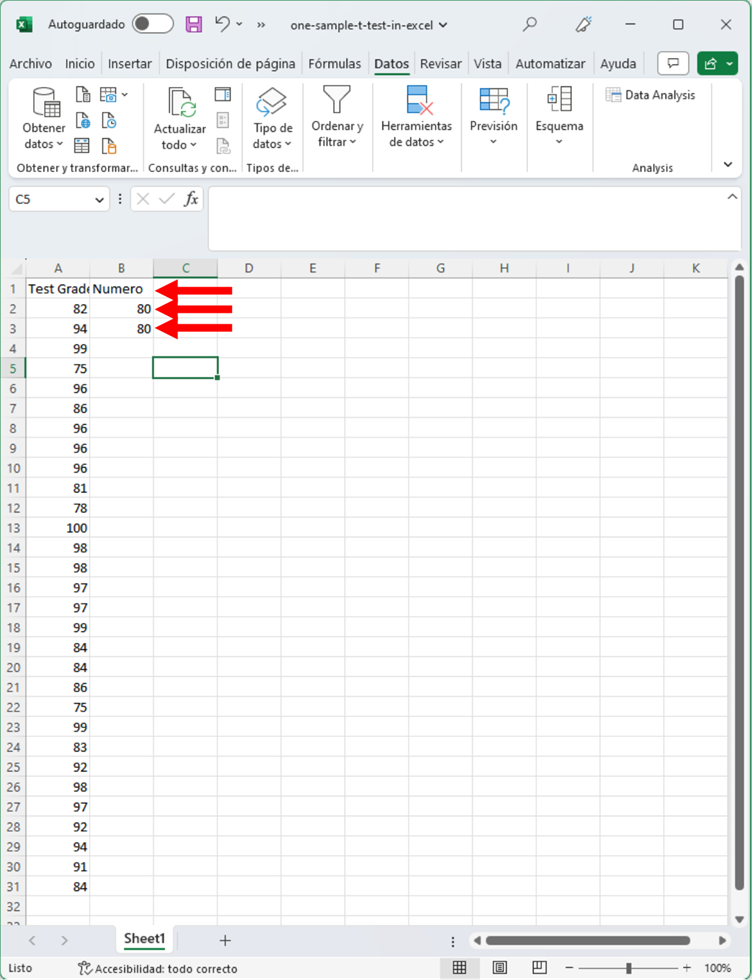Open Herramientas de datos tools

(417, 118)
